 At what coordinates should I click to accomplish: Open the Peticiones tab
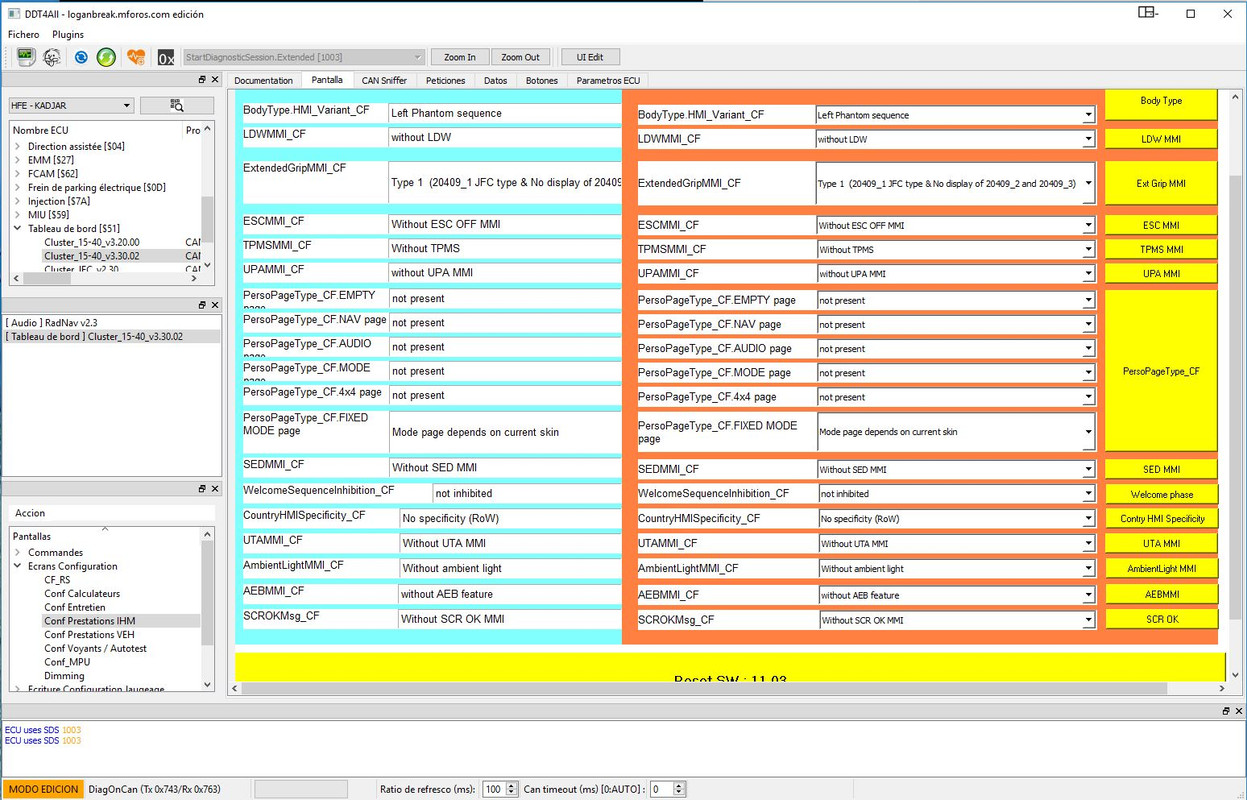(x=445, y=80)
